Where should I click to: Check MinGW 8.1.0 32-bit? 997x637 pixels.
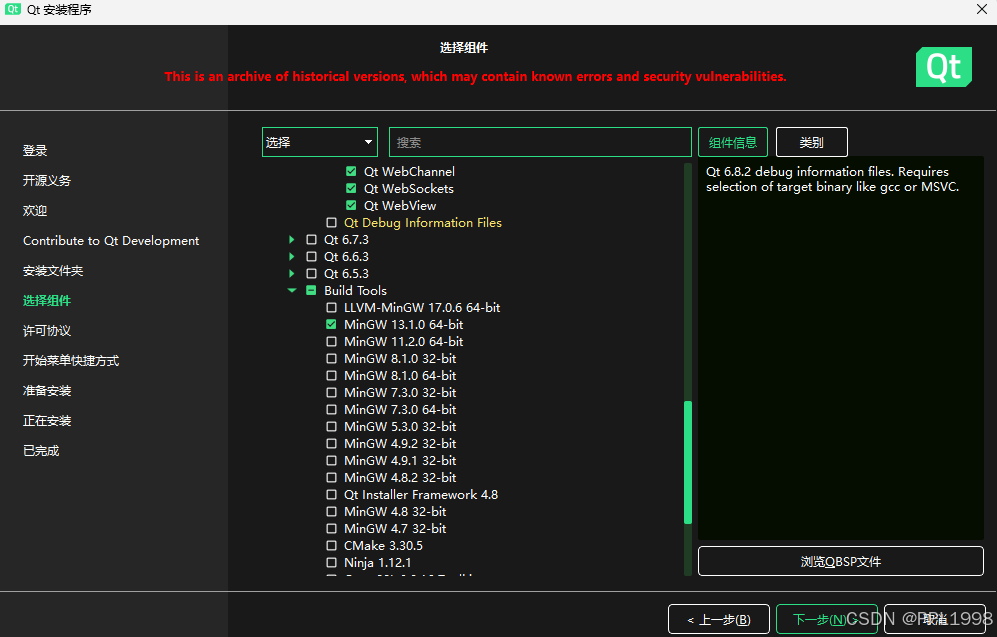tap(331, 359)
